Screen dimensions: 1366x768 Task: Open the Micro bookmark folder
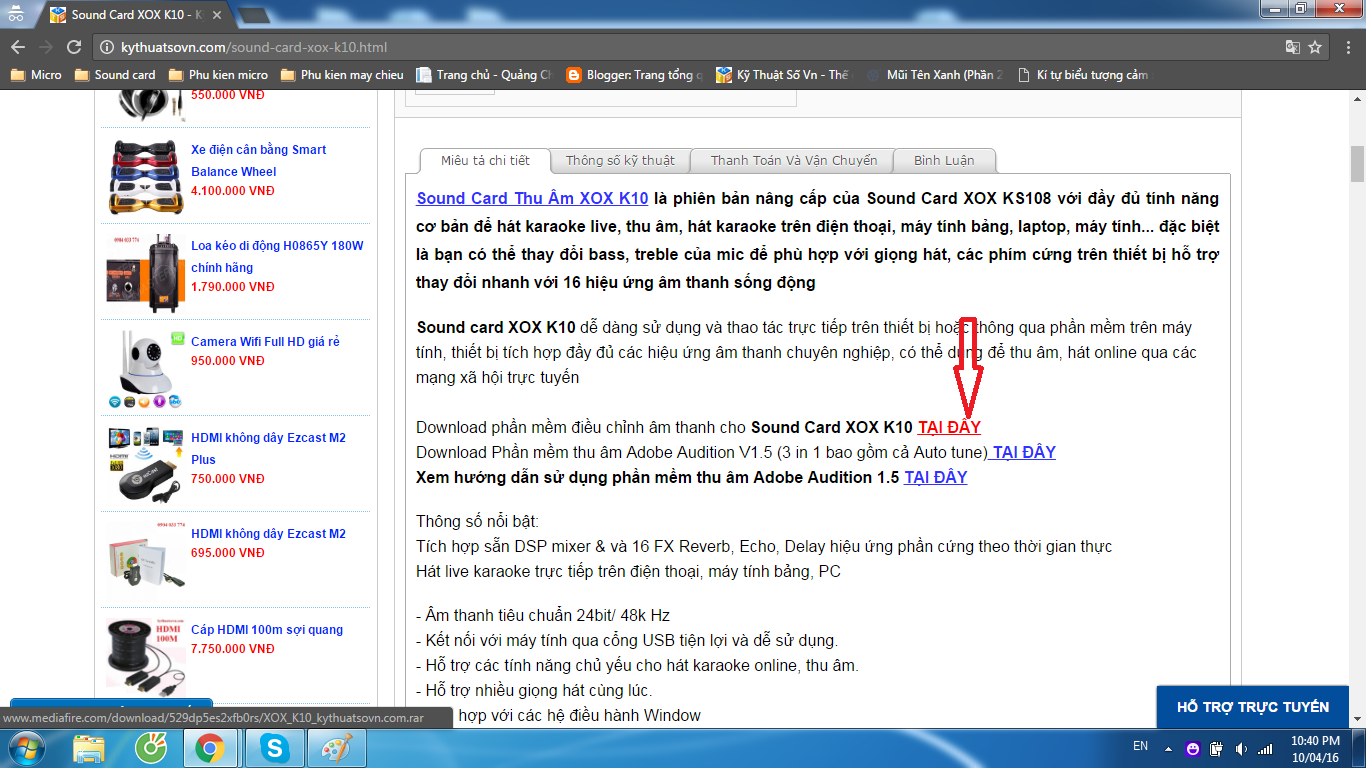36,75
